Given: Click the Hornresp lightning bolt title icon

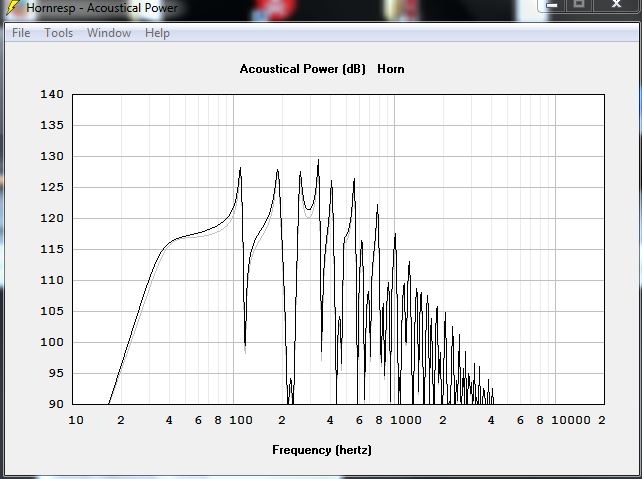Looking at the screenshot, I should tap(14, 7).
